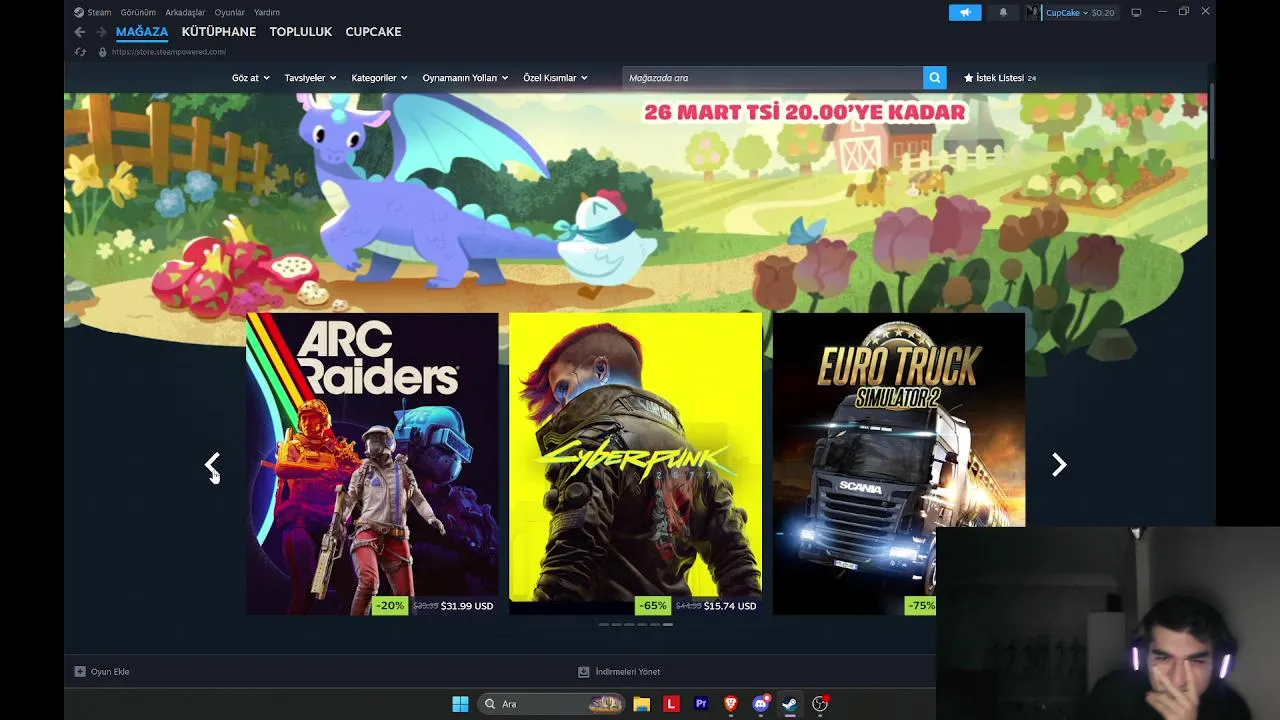Open Adobe Premiere Pro from taskbar
This screenshot has width=1280, height=720.
(701, 704)
